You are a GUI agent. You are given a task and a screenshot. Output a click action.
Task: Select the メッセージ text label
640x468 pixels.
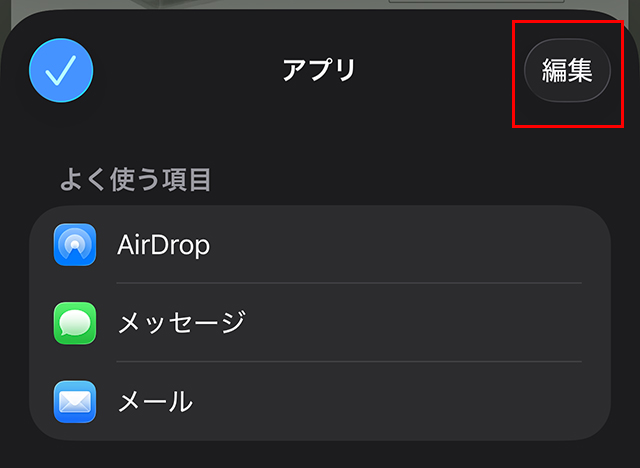pyautogui.click(x=182, y=322)
